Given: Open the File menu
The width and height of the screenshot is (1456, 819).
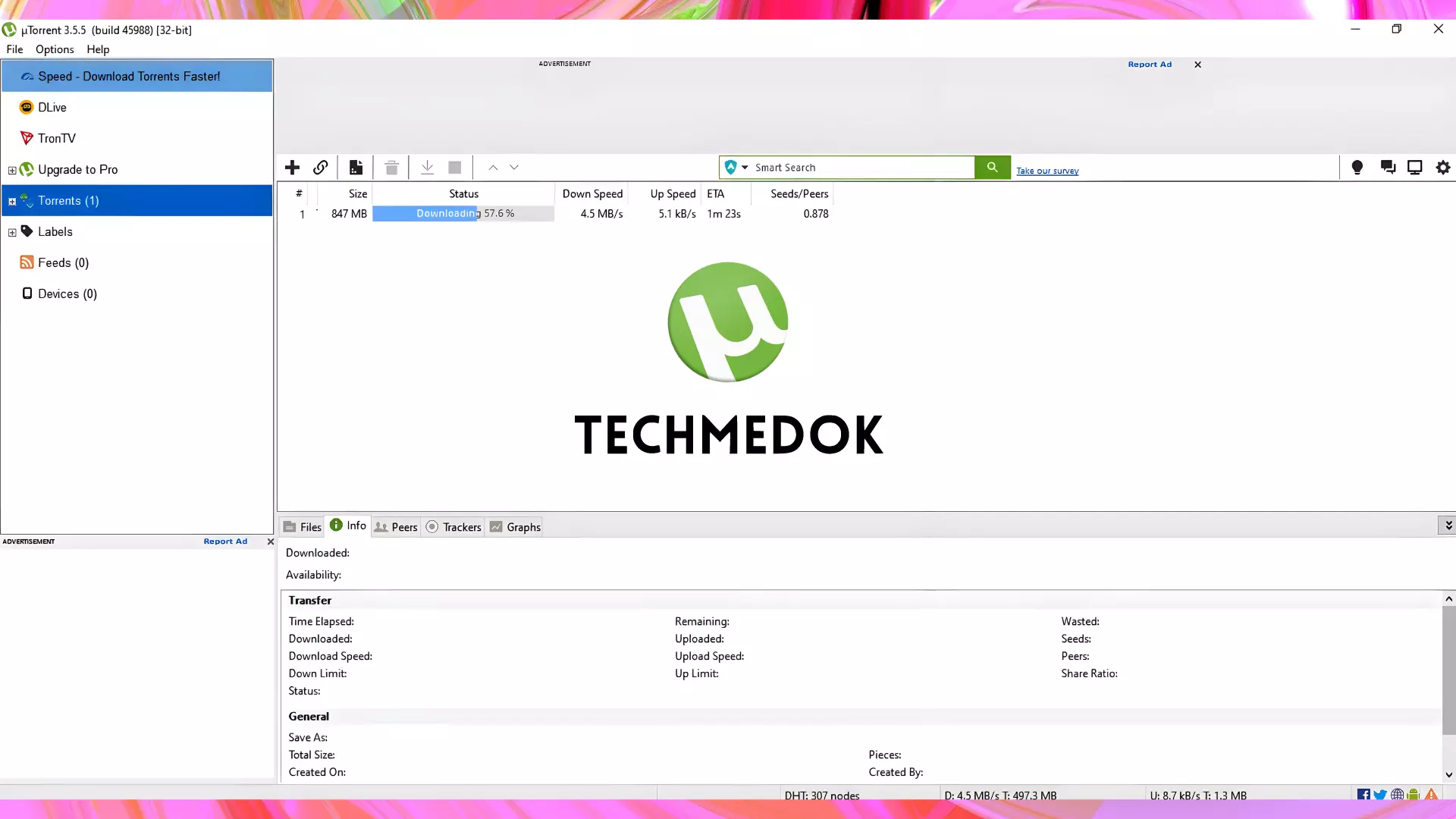Looking at the screenshot, I should click(14, 49).
